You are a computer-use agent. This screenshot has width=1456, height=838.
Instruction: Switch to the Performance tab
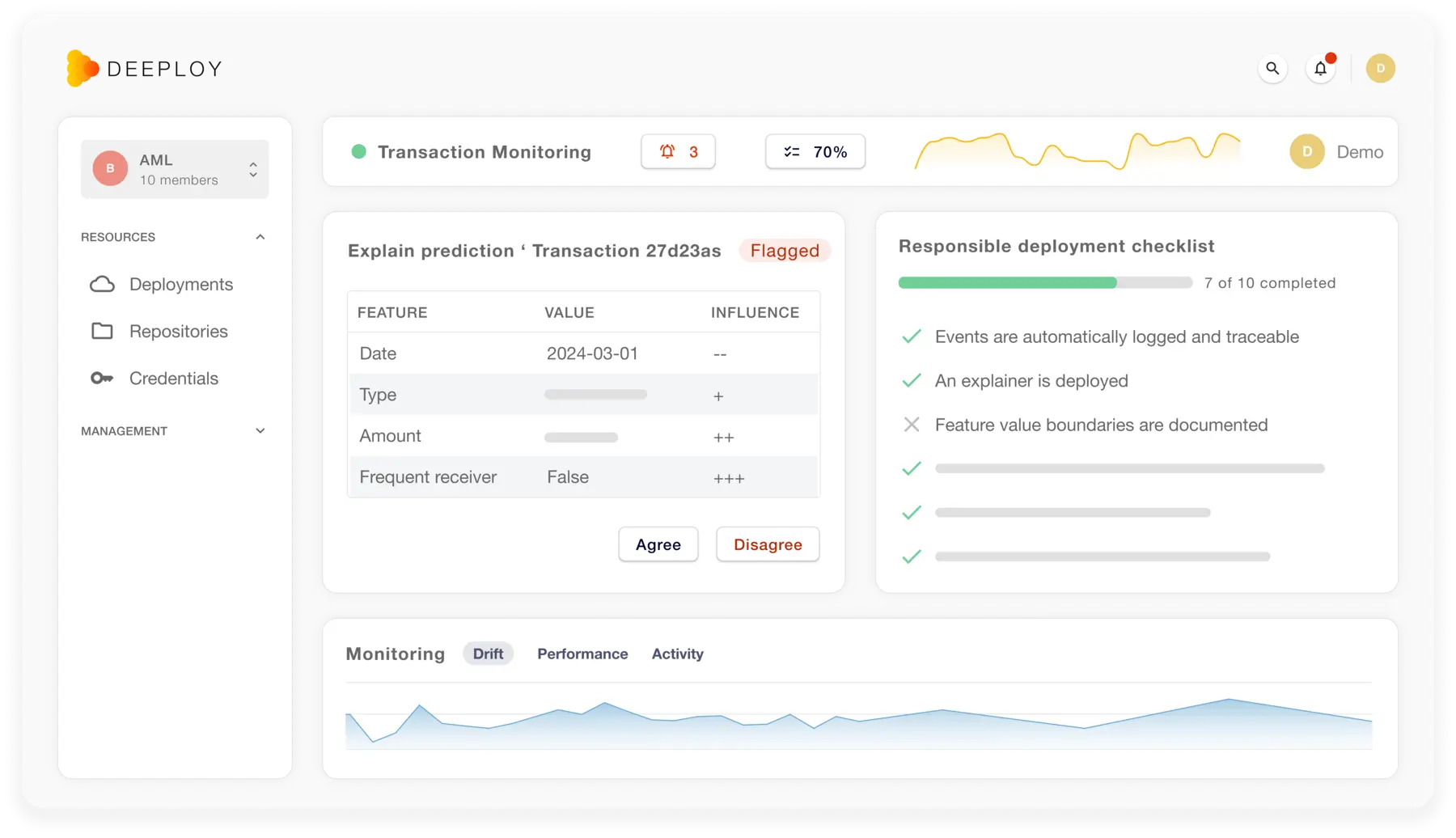coord(582,654)
